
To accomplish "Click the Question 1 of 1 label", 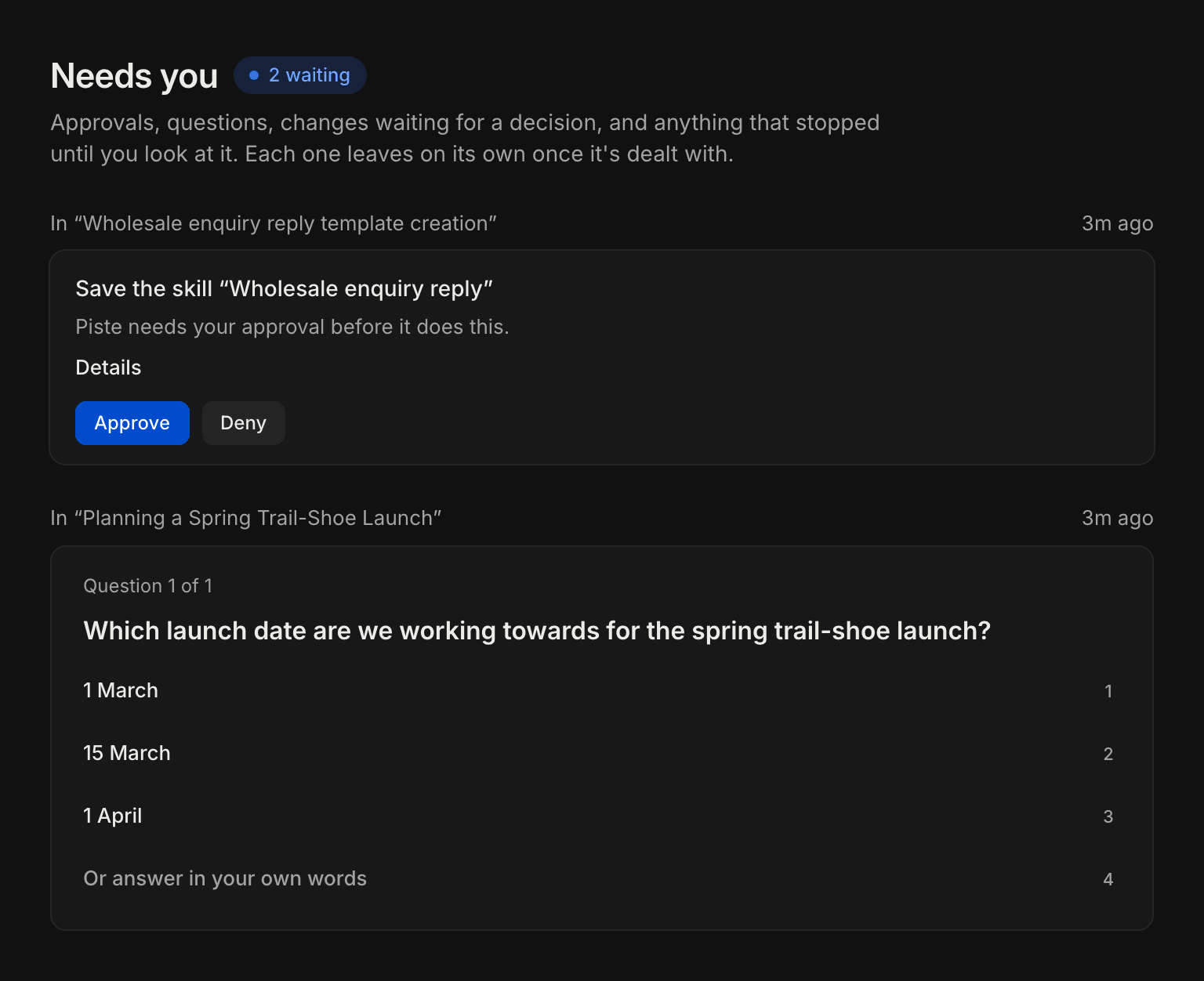I will coord(148,586).
